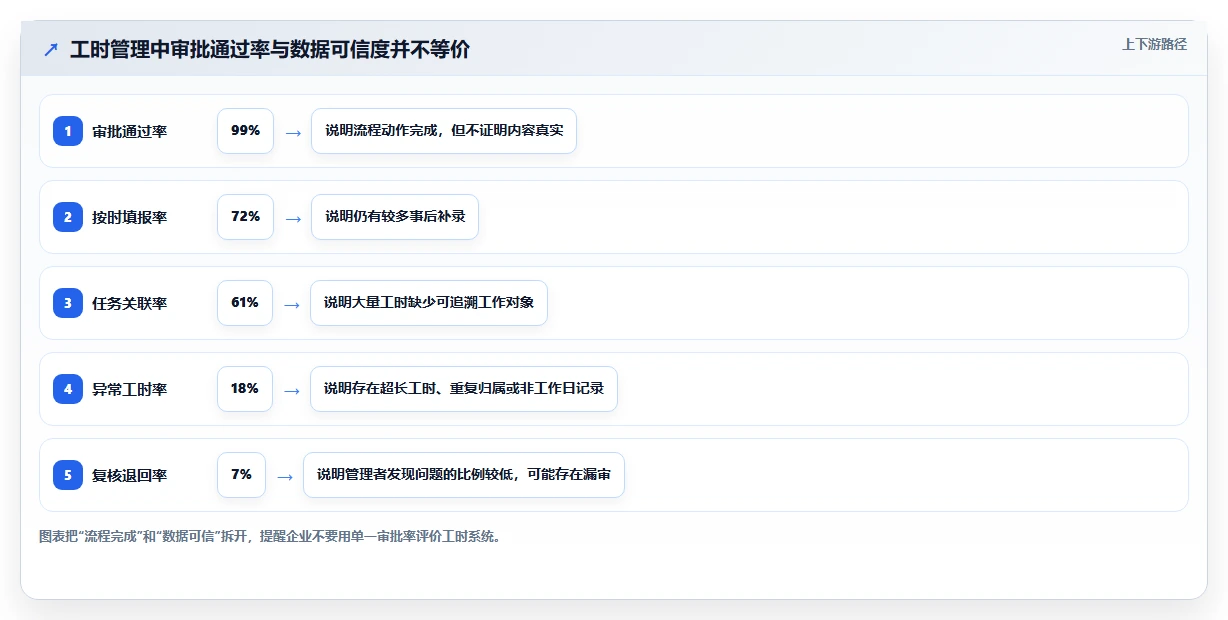
Task: Click step number badge 2
Action: coord(68,217)
